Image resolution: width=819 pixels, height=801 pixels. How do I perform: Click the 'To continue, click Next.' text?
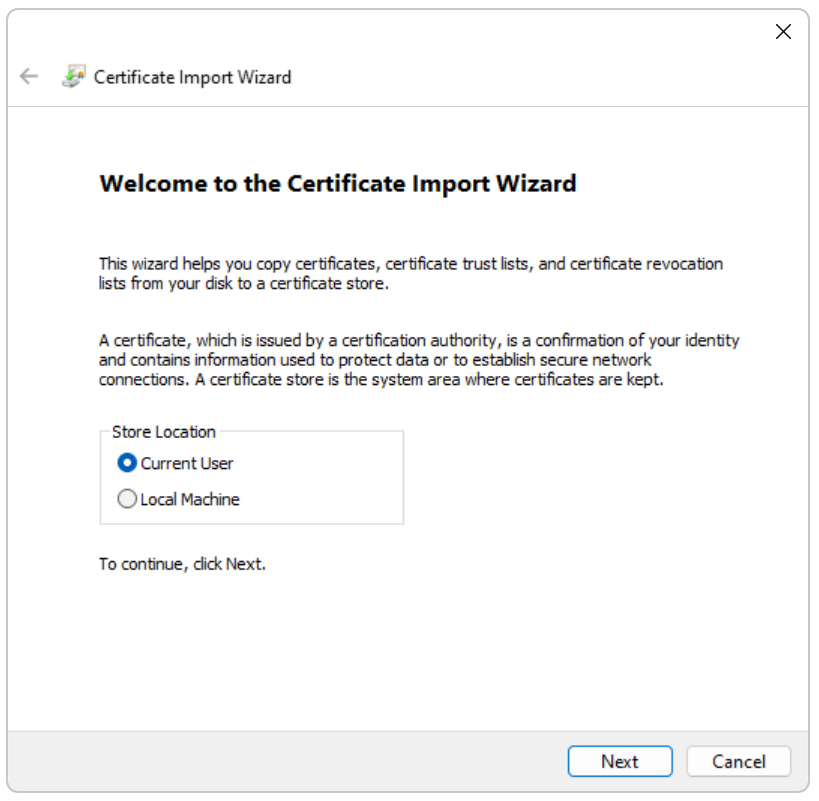[x=182, y=564]
